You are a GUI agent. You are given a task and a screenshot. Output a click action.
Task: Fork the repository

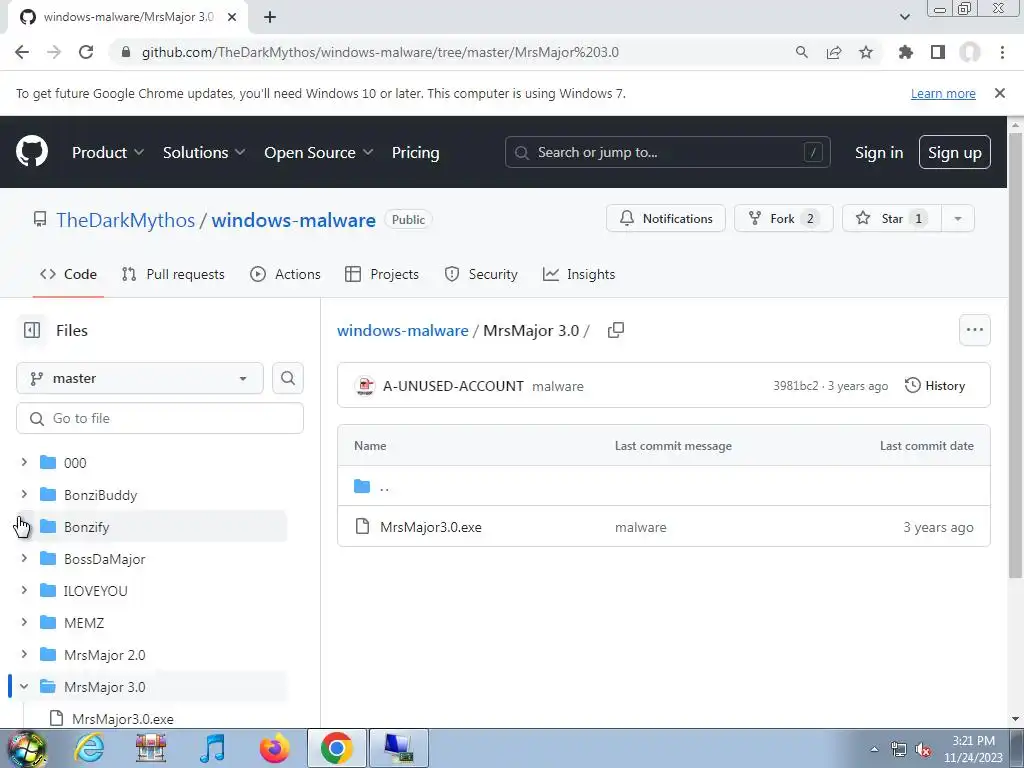click(x=784, y=219)
